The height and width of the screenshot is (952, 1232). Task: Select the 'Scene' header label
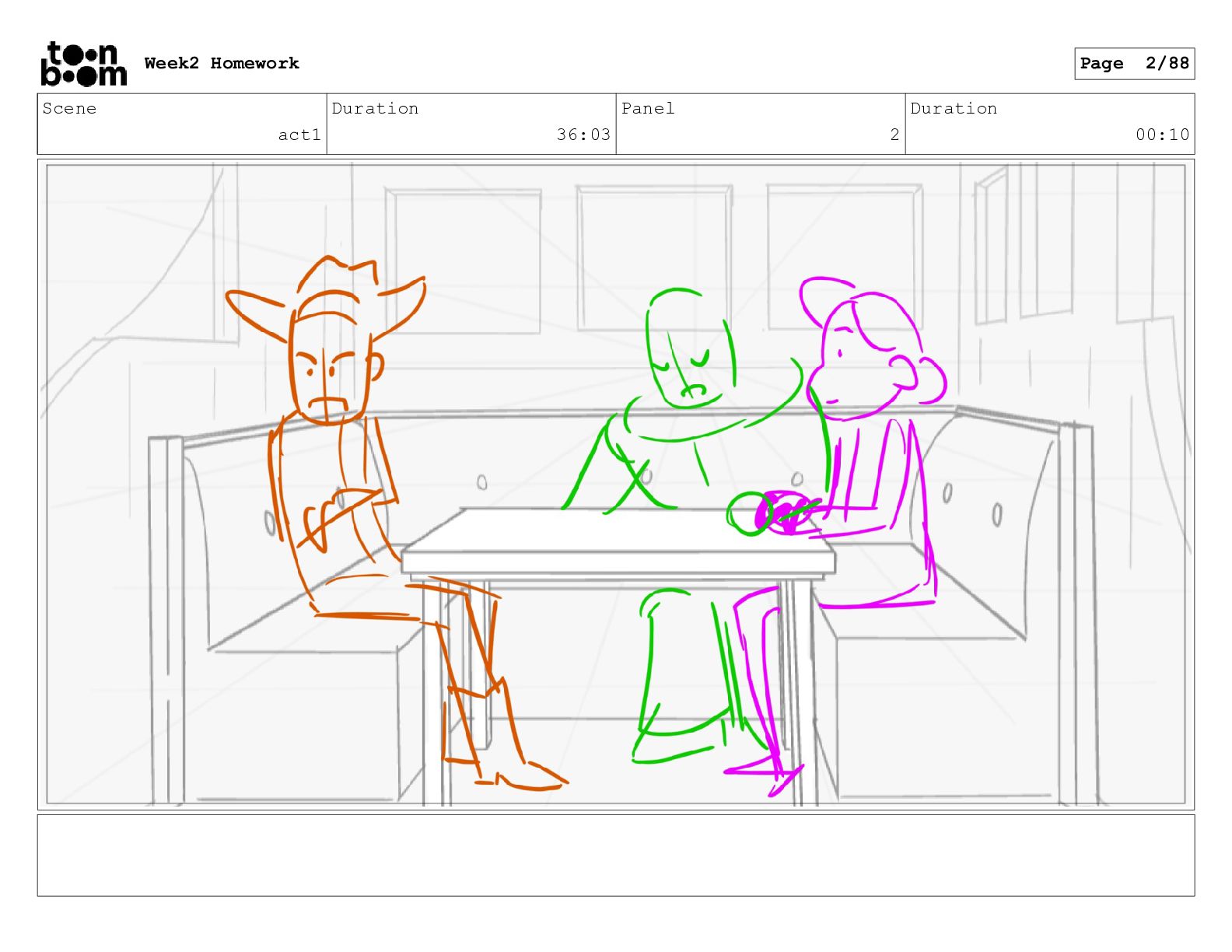[x=69, y=108]
